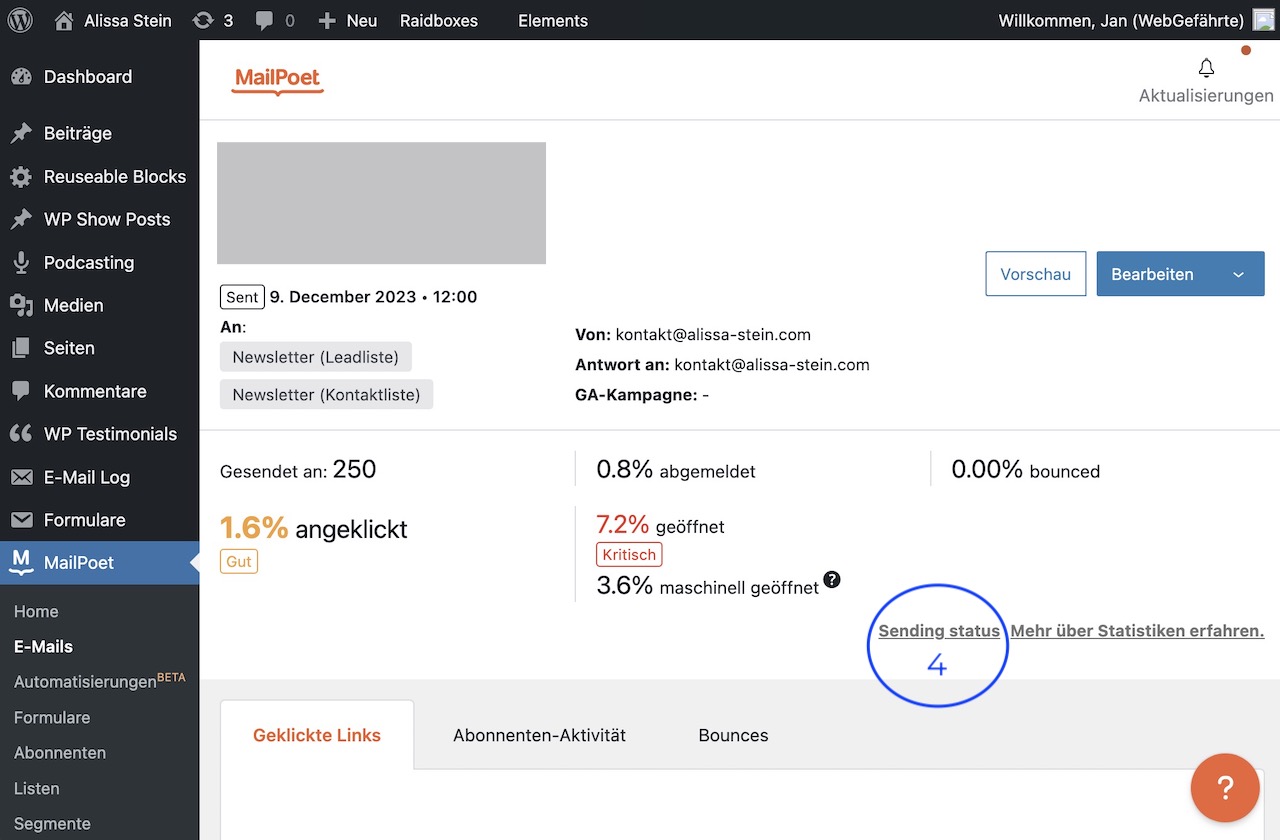
Task: Click the Formulare envelope icon
Action: (x=21, y=521)
